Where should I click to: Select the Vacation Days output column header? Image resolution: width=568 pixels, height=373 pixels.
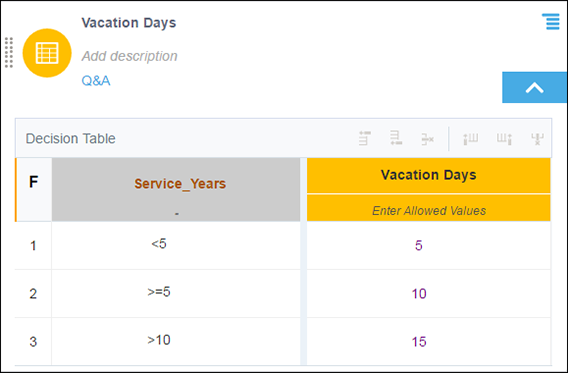click(x=429, y=175)
